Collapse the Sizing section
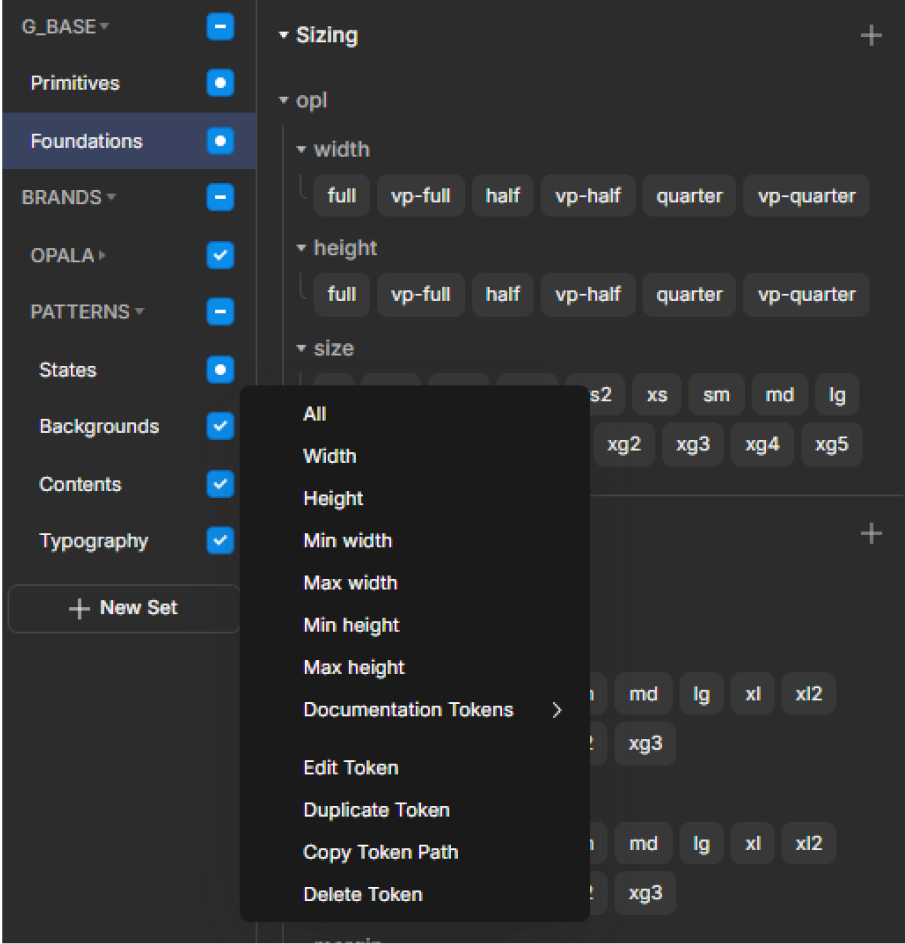The height and width of the screenshot is (944, 905). click(284, 36)
